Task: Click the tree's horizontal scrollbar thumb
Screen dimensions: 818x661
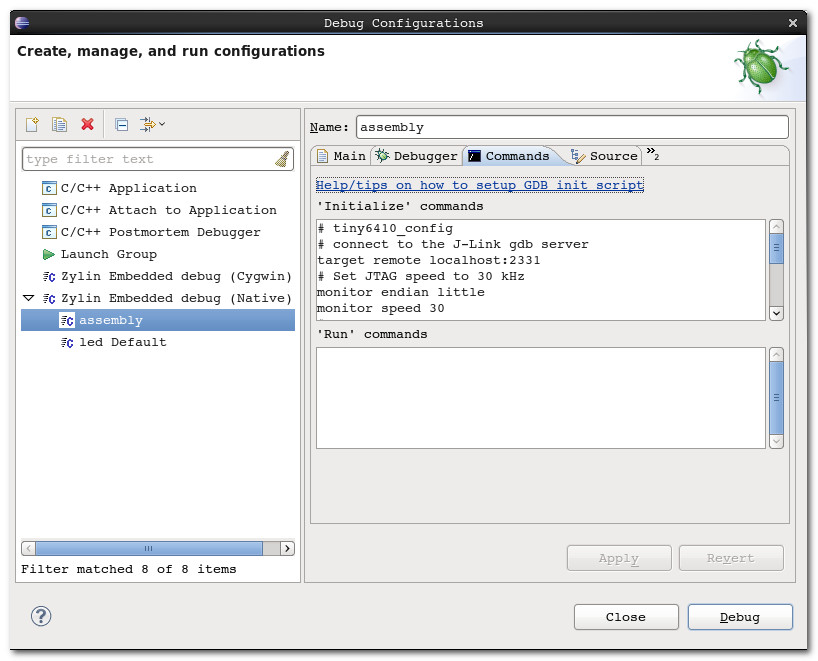Action: pyautogui.click(x=149, y=548)
